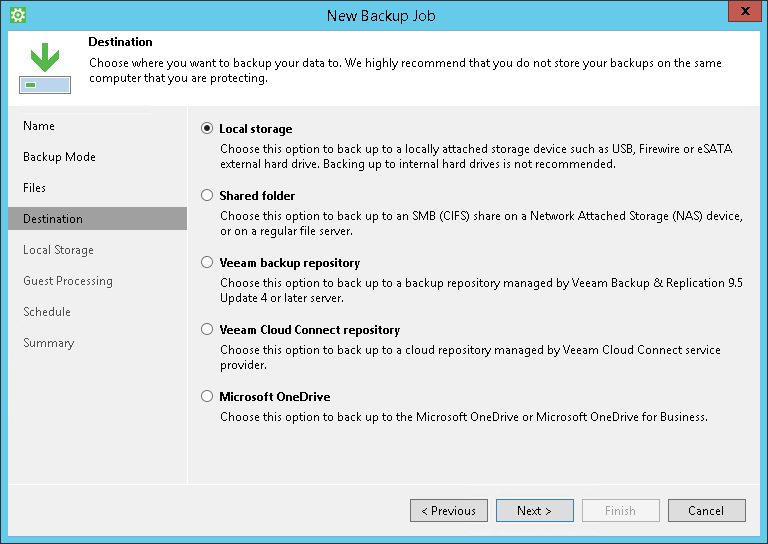The image size is (768, 544).
Task: Click the Cancel button
Action: tap(706, 511)
